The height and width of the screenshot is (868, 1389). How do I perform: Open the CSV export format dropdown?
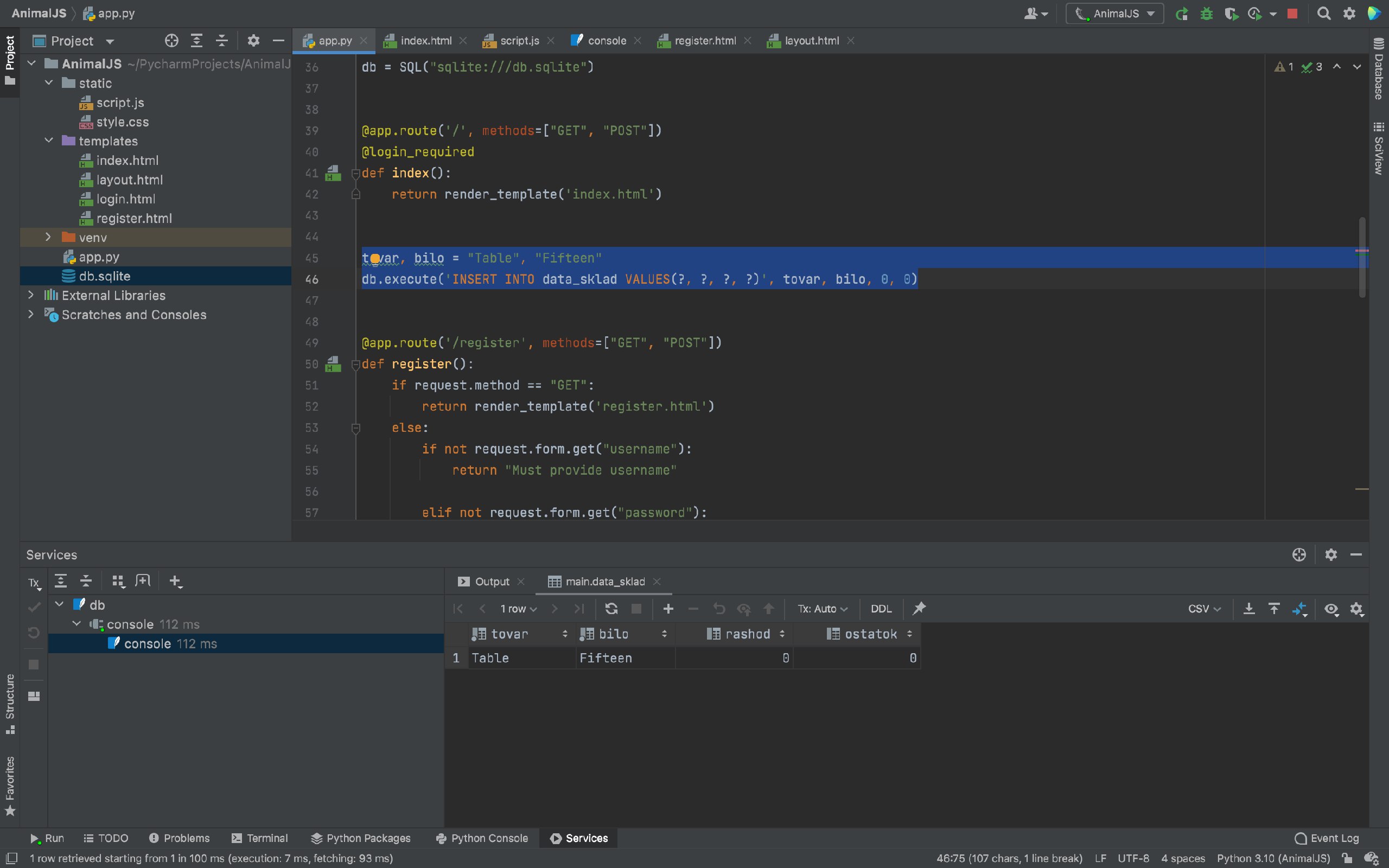click(1204, 609)
